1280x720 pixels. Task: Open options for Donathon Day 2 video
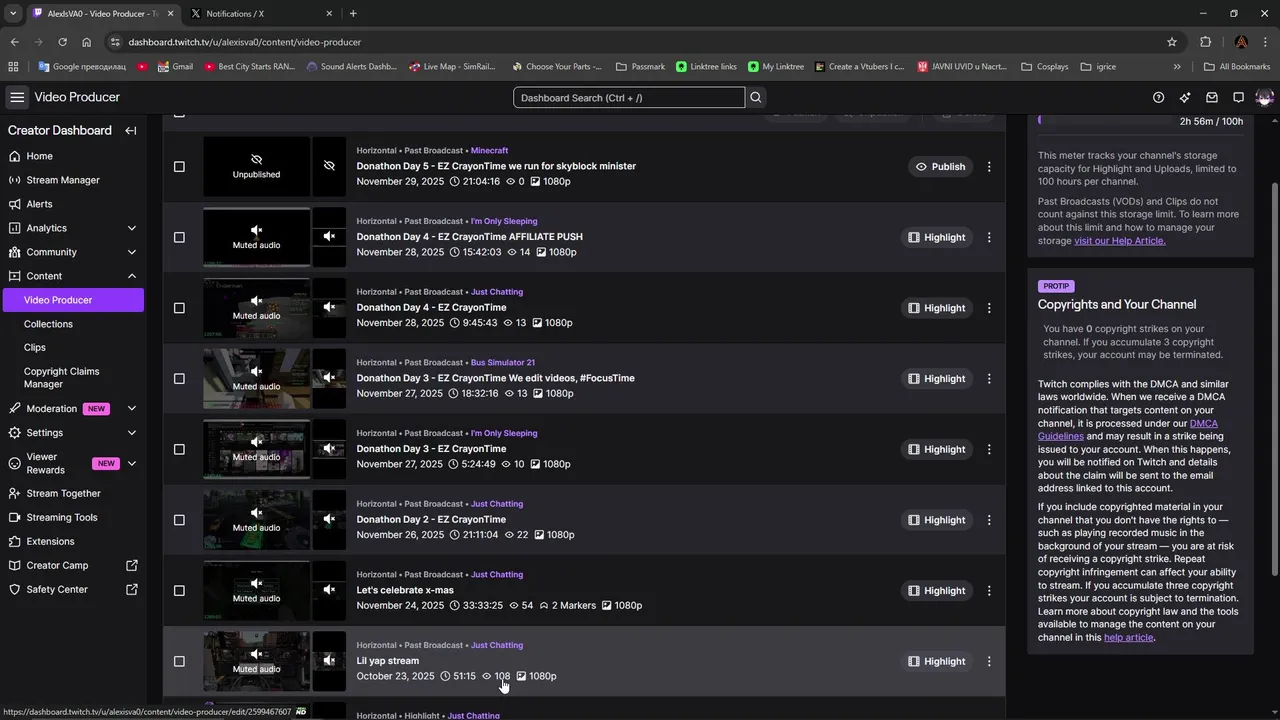[989, 519]
